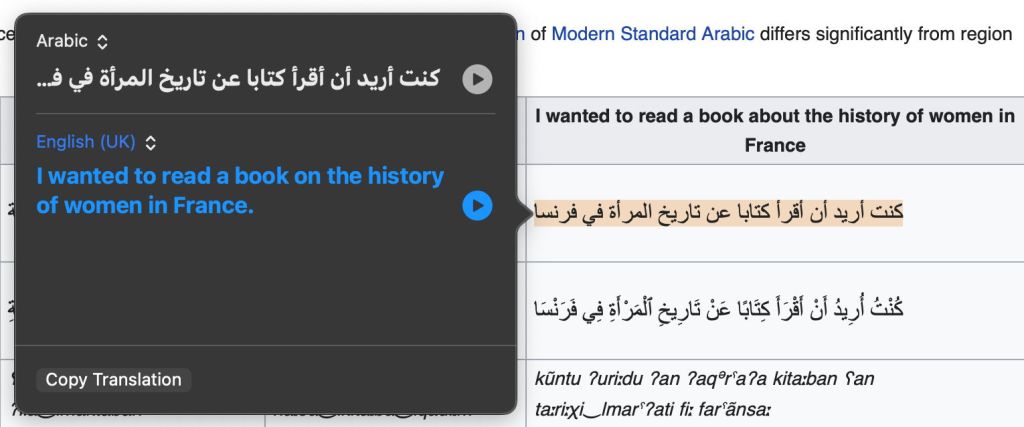This screenshot has width=1024, height=427.
Task: Click the cut-off table cell under Copy Translation
Action: 140,407
